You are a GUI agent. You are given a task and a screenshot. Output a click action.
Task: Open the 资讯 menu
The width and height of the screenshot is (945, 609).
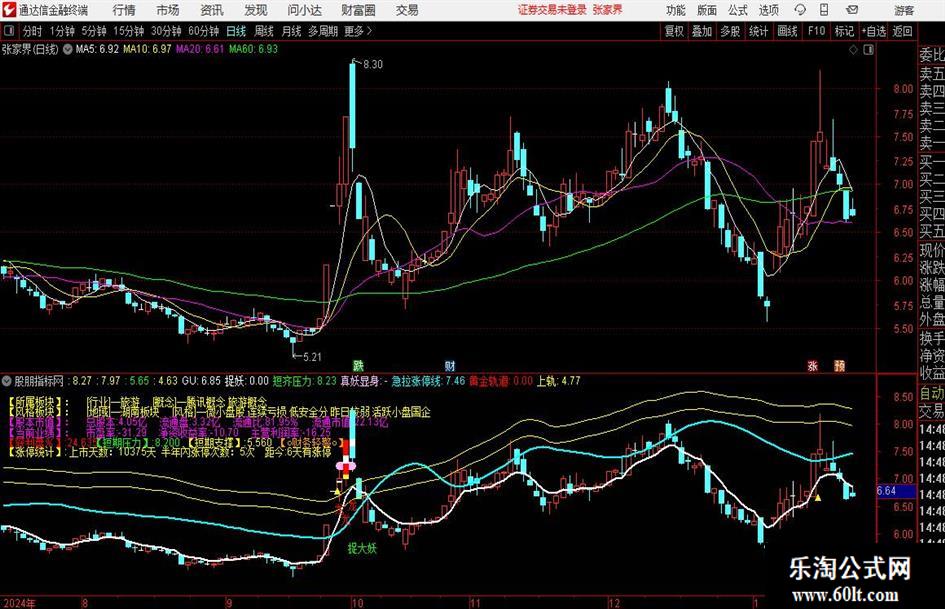click(x=212, y=10)
